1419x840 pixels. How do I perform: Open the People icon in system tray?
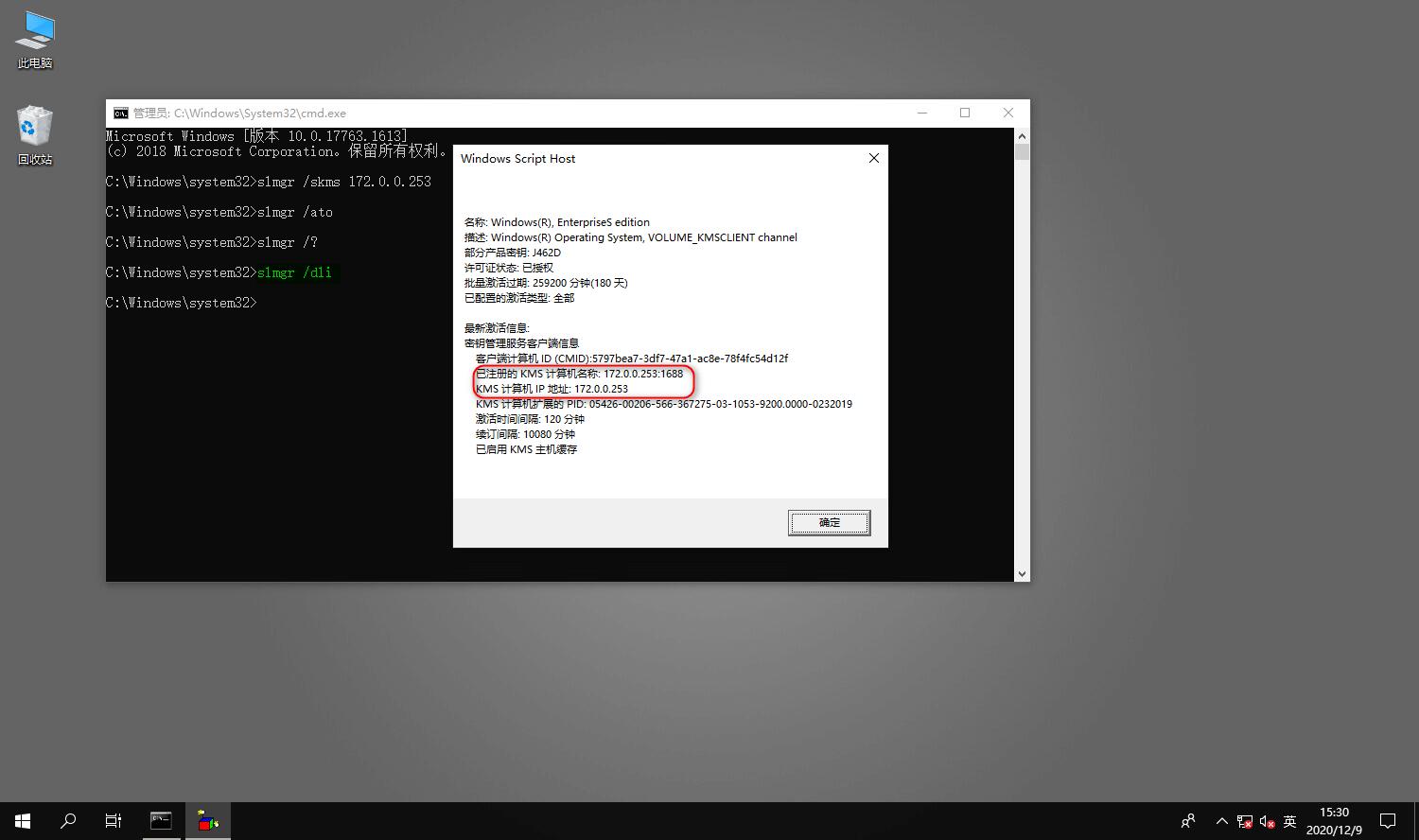[x=1188, y=821]
